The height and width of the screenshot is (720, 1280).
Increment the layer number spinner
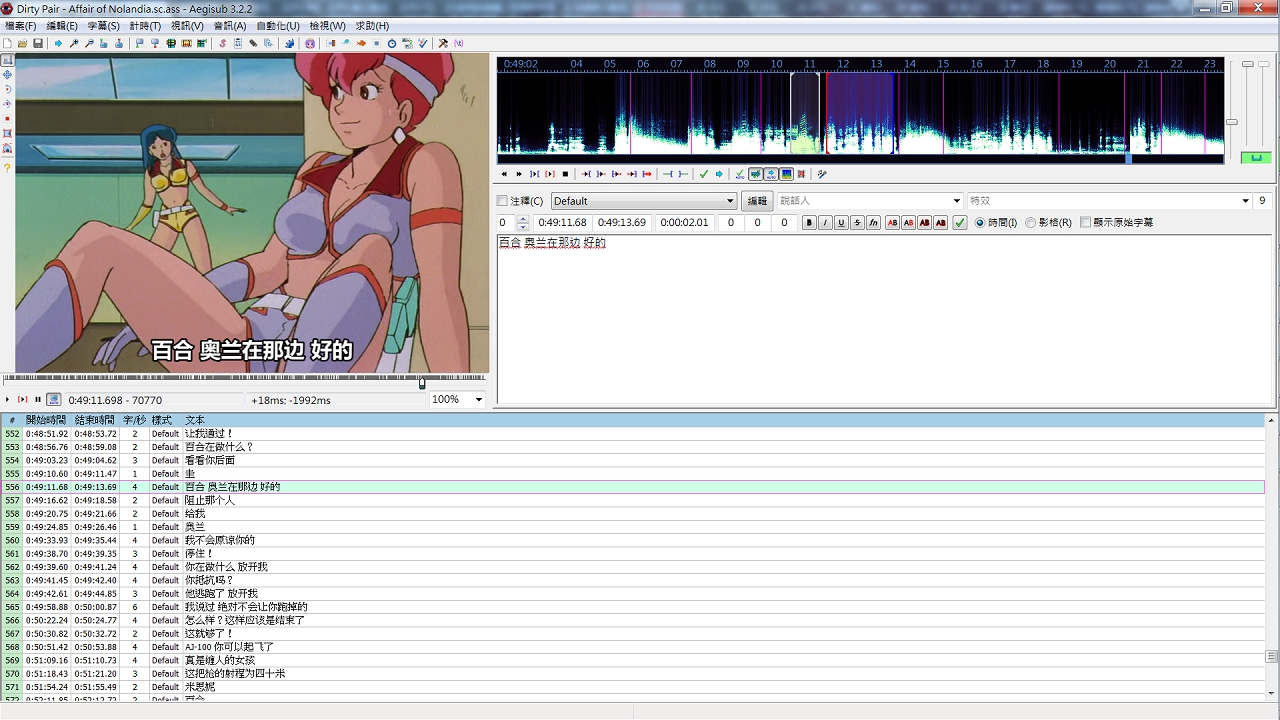pos(523,219)
